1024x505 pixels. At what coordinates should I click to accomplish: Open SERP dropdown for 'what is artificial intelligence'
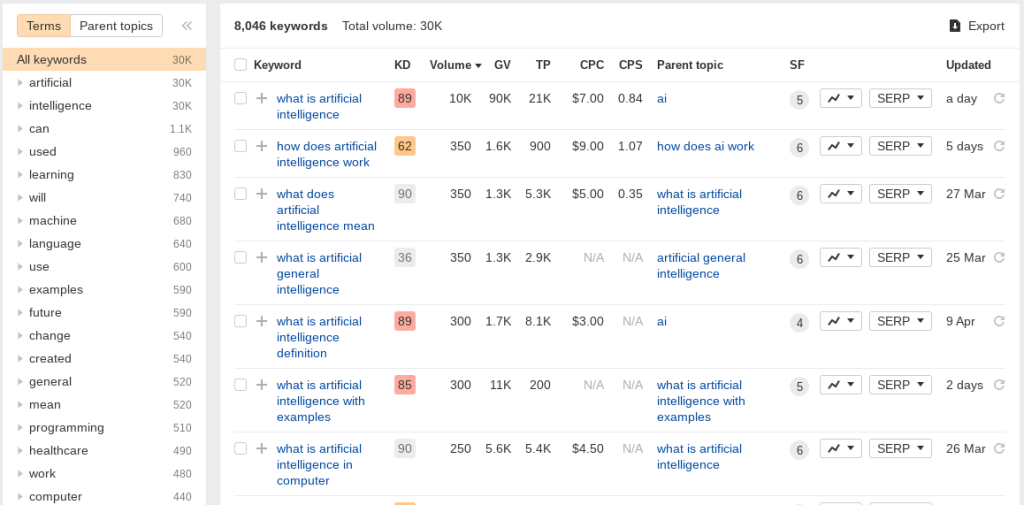(900, 99)
